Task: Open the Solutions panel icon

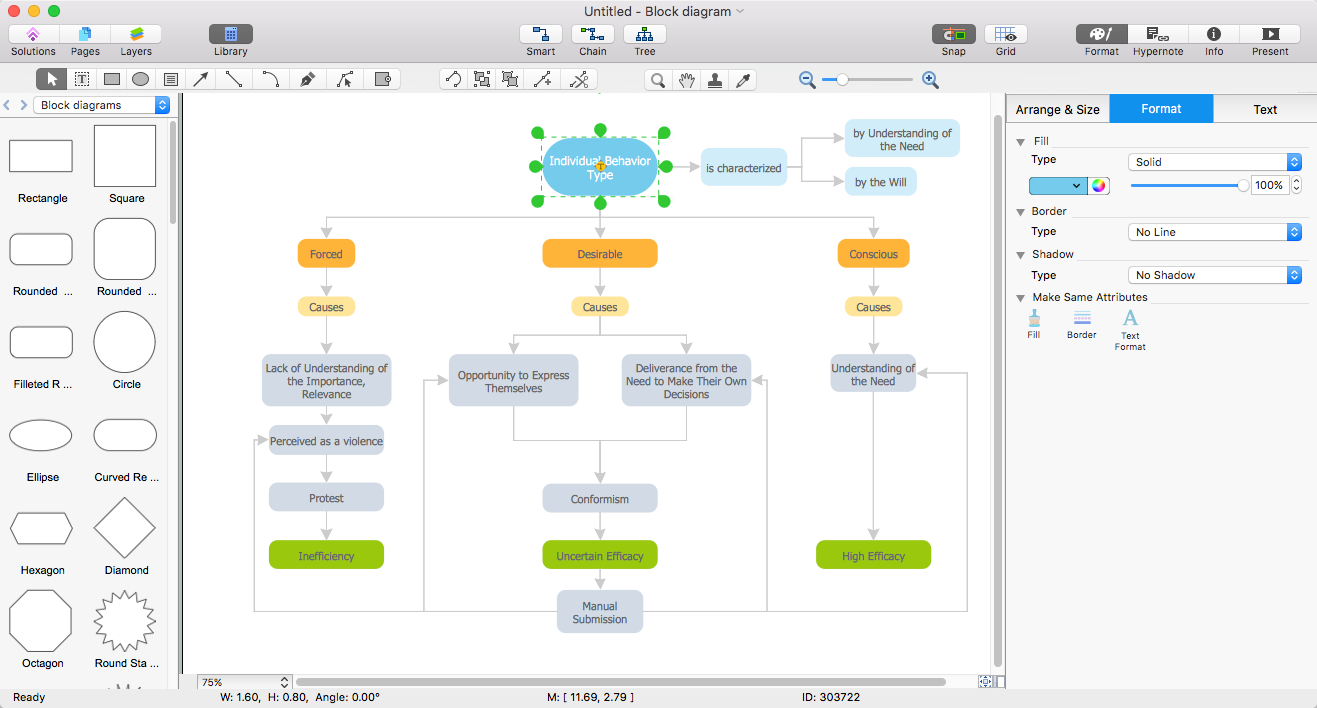Action: coord(33,34)
